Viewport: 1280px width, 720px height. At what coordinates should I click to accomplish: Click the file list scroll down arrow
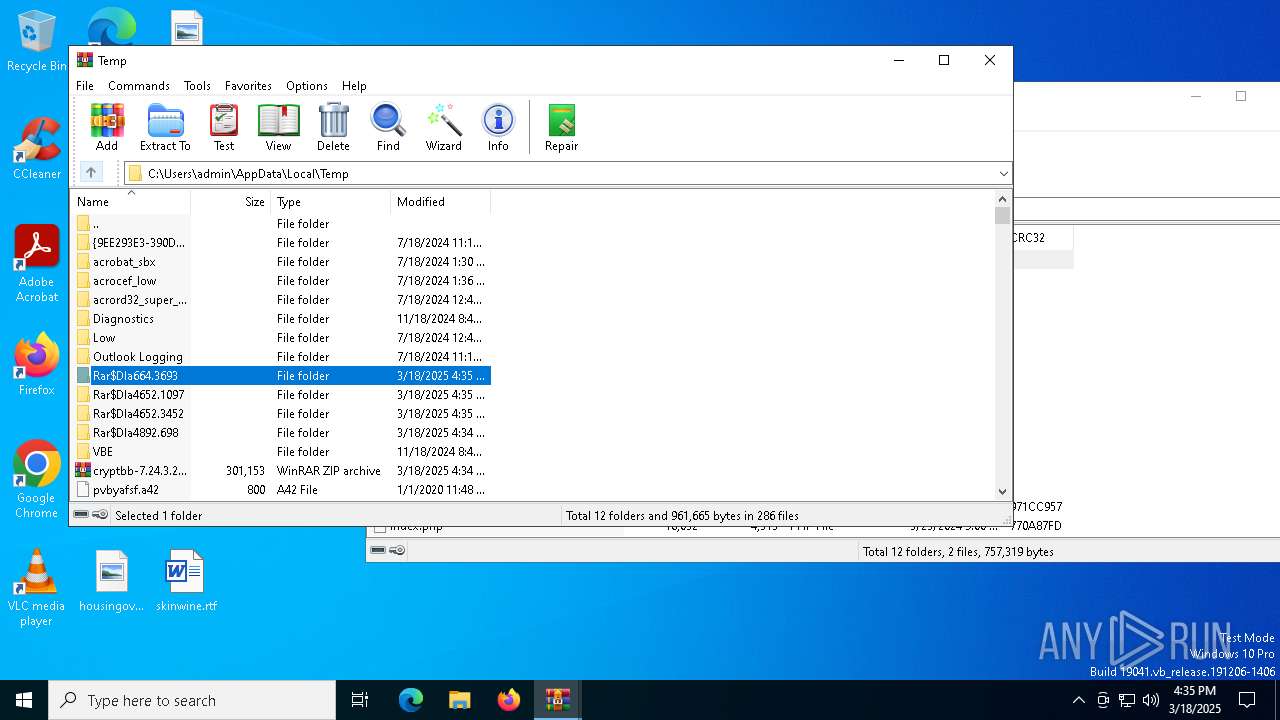click(1003, 491)
